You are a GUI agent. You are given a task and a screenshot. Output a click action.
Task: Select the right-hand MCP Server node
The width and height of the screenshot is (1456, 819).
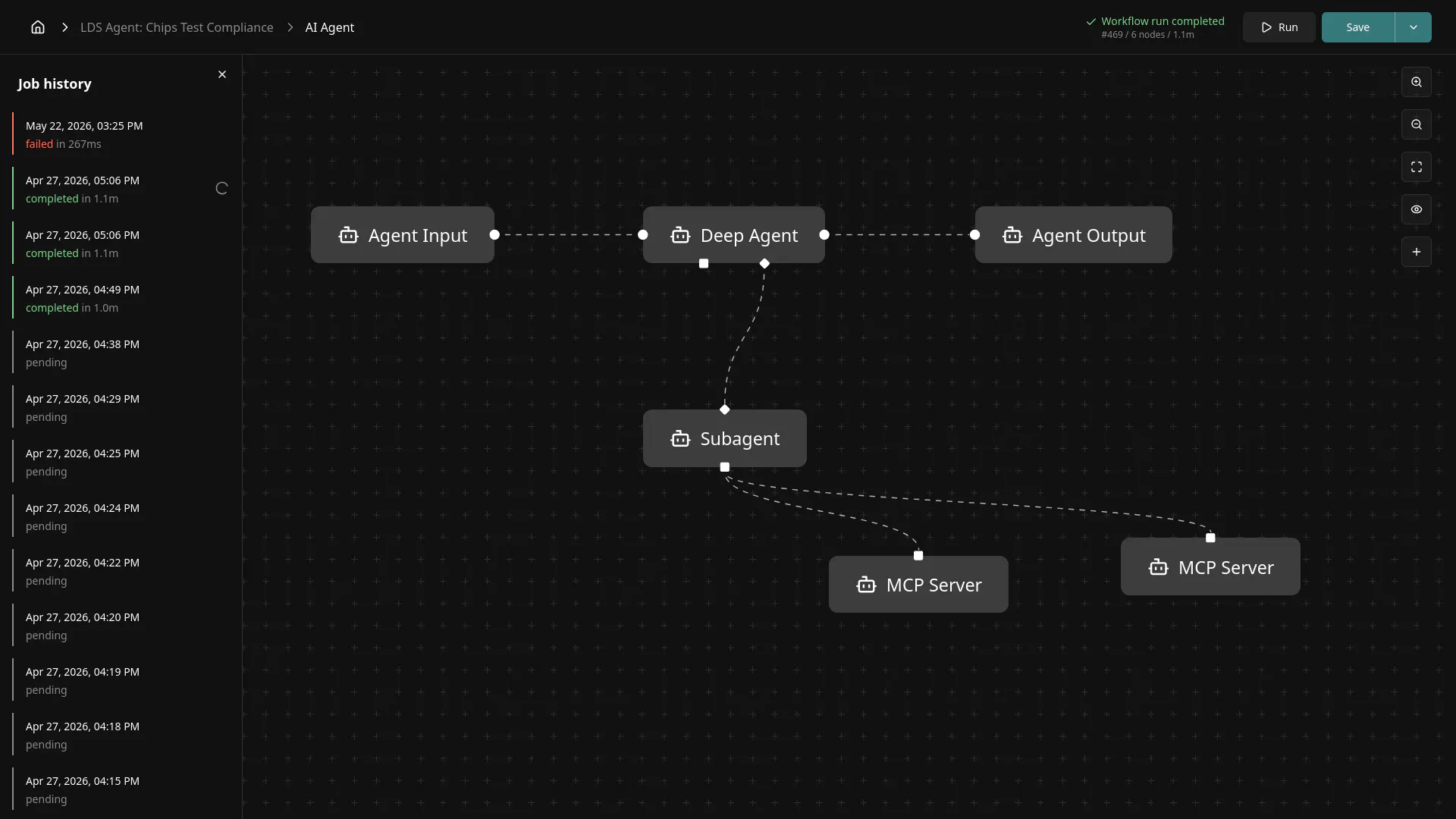click(x=1210, y=567)
